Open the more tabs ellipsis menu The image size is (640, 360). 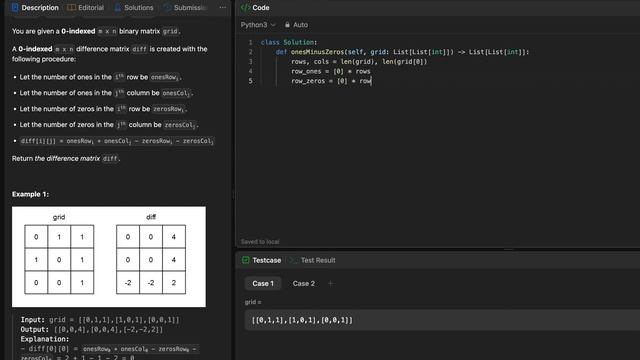tap(222, 7)
